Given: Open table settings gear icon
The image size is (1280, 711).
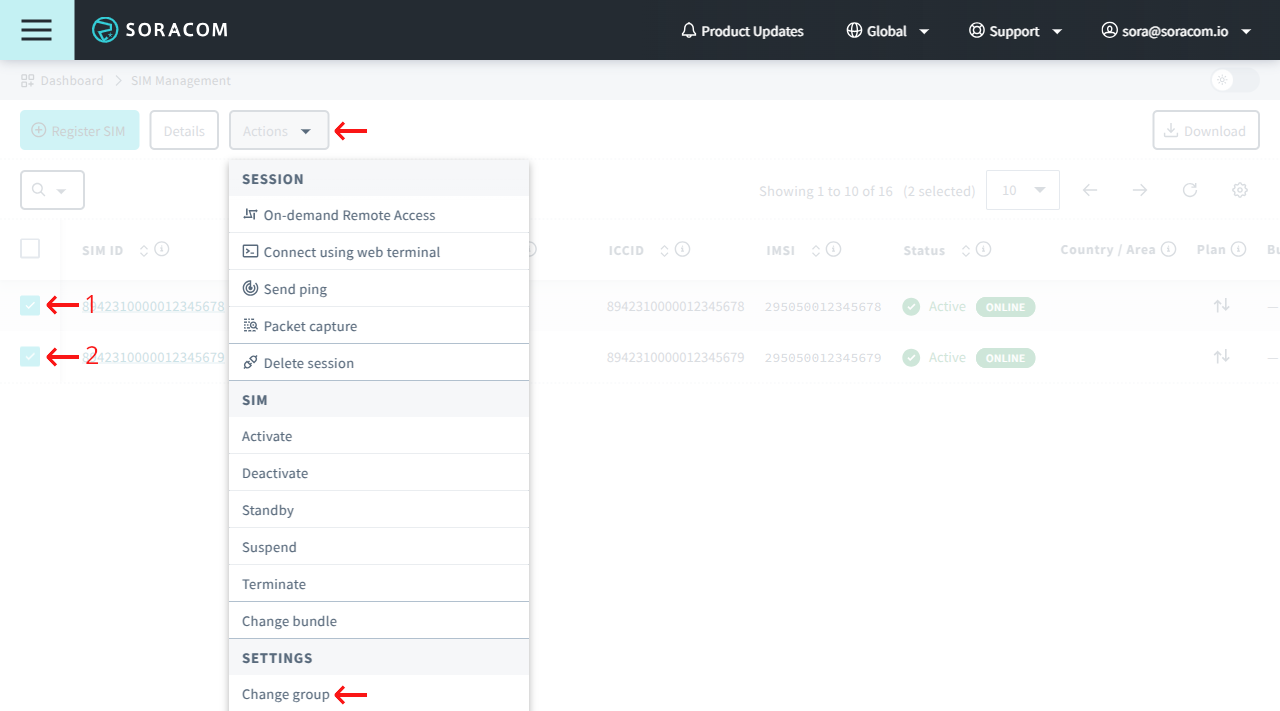Looking at the screenshot, I should click(x=1239, y=190).
